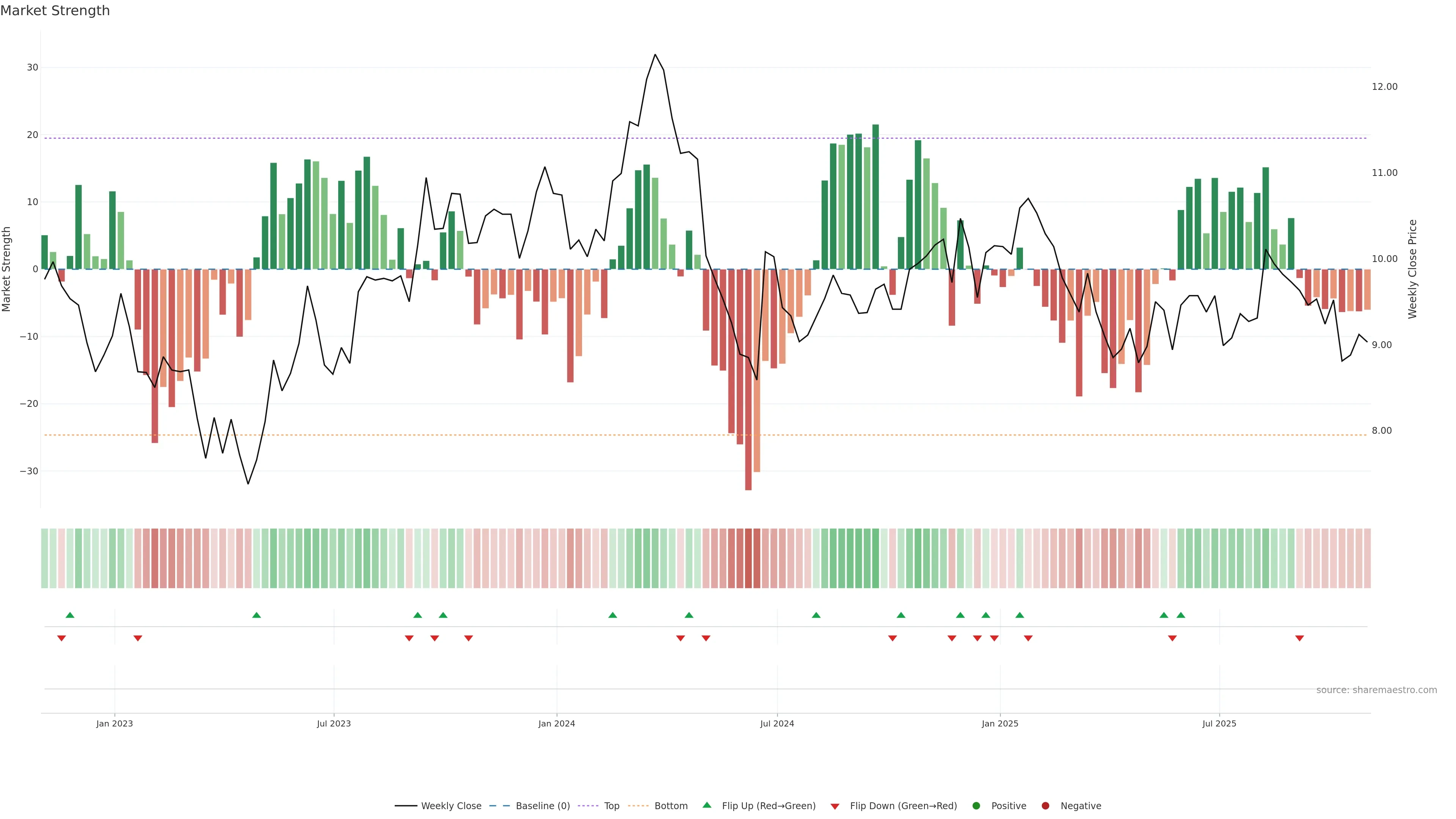
Task: Click the Jul 2025 x-axis label
Action: click(x=1219, y=723)
